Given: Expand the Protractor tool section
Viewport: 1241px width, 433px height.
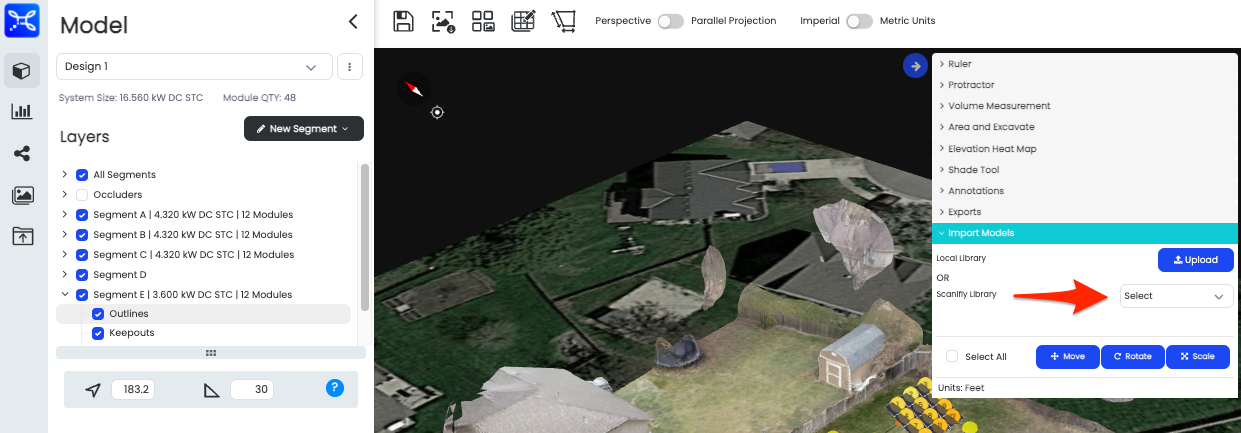Looking at the screenshot, I should point(1085,85).
